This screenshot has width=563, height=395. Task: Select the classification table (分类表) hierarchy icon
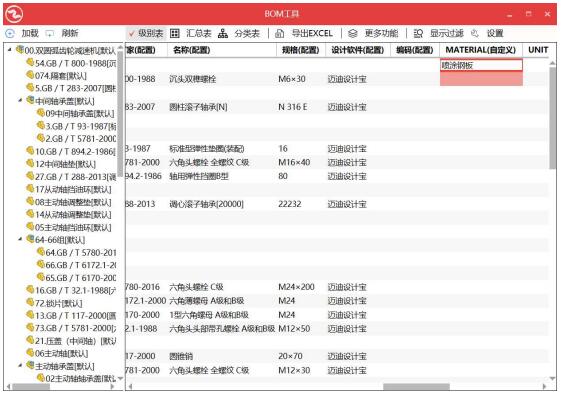(x=223, y=34)
